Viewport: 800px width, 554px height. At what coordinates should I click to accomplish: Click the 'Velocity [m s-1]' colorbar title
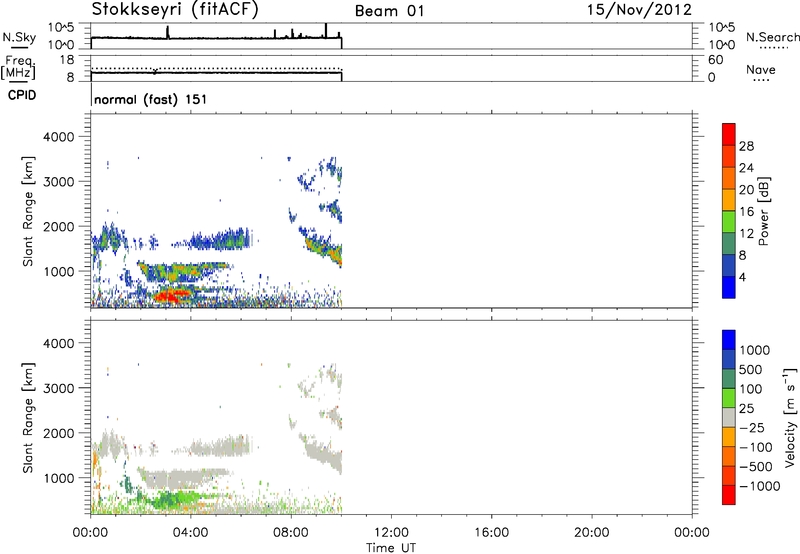click(x=790, y=417)
